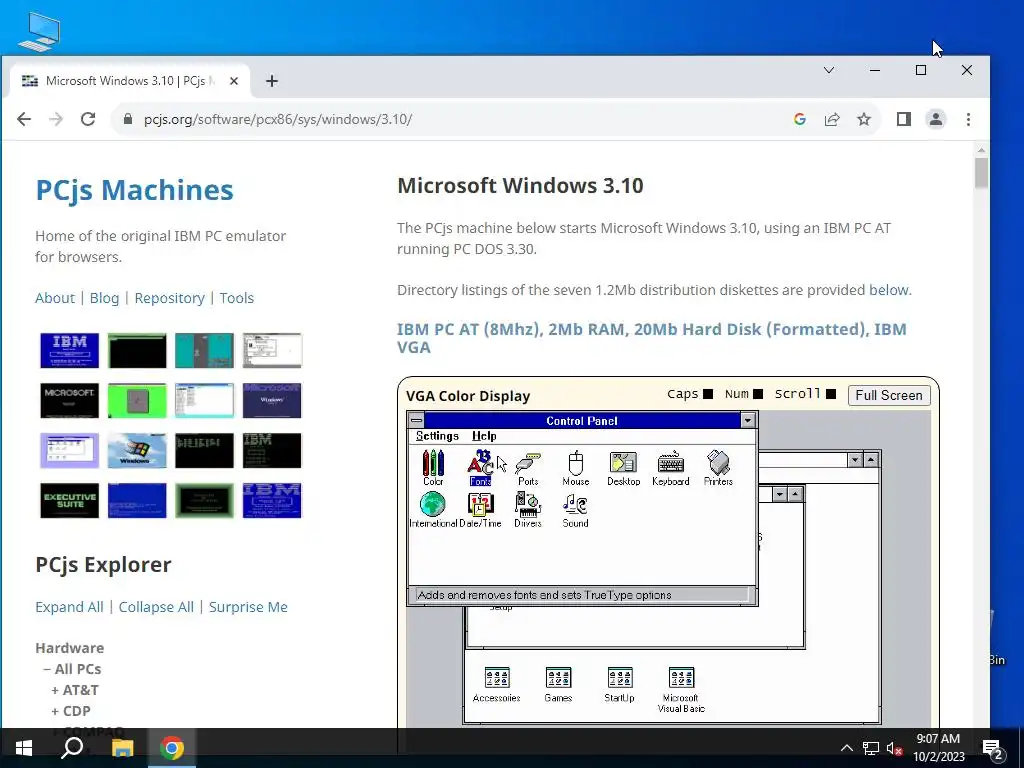Open the Keyboard settings icon

coord(671,468)
